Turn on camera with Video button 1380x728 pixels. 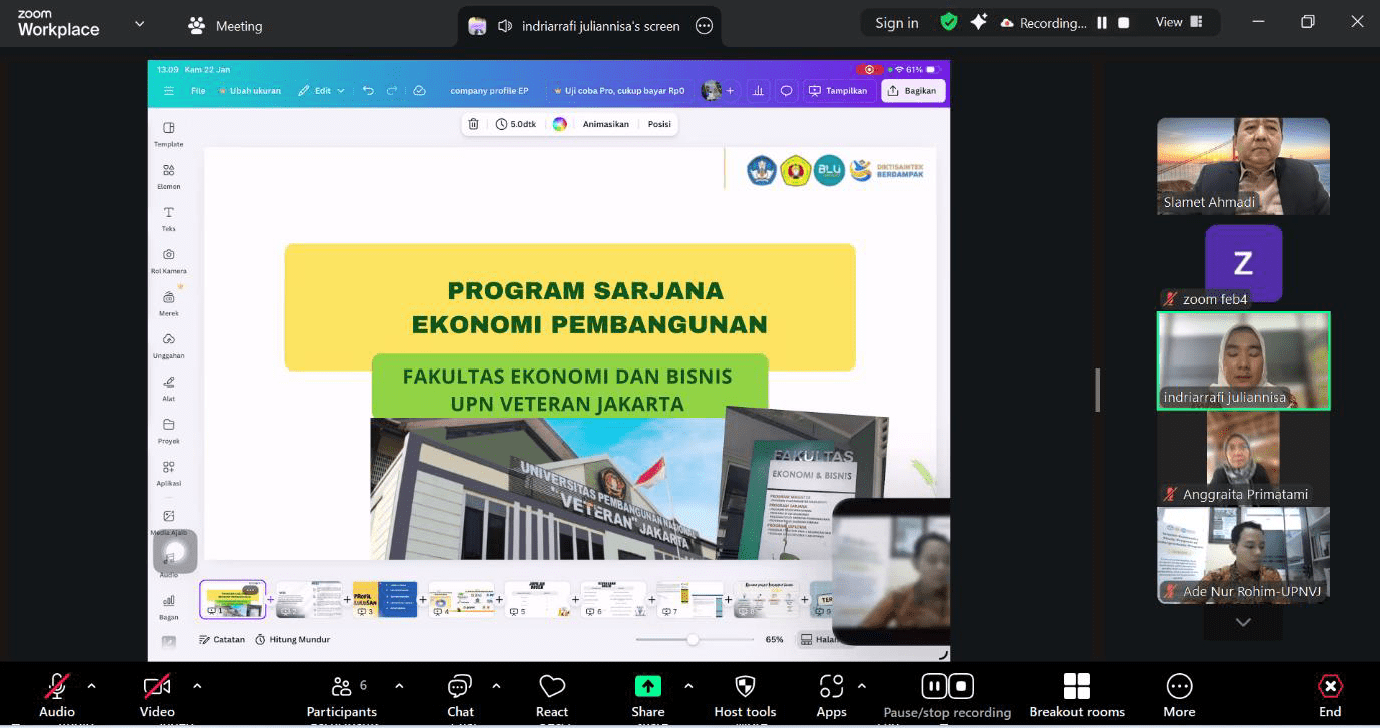coord(157,694)
